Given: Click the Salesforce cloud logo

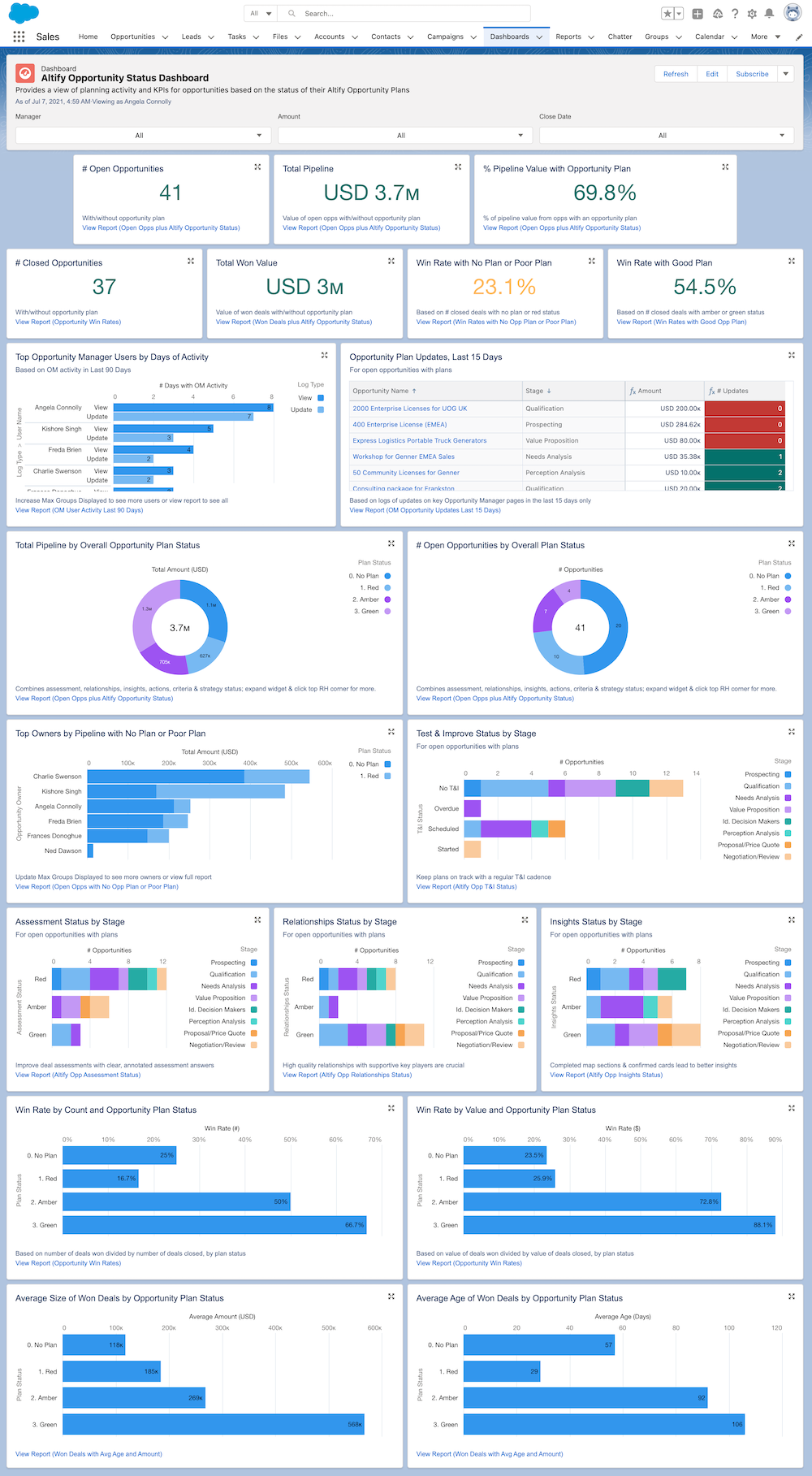Looking at the screenshot, I should (24, 13).
